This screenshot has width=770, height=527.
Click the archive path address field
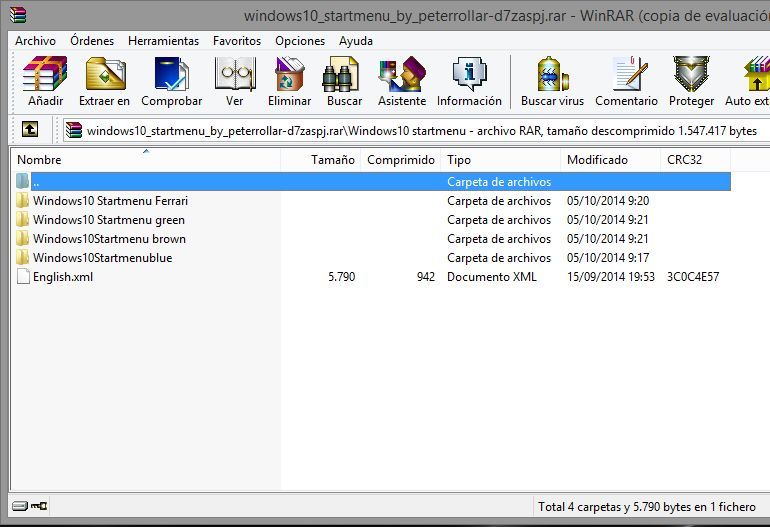coord(416,131)
